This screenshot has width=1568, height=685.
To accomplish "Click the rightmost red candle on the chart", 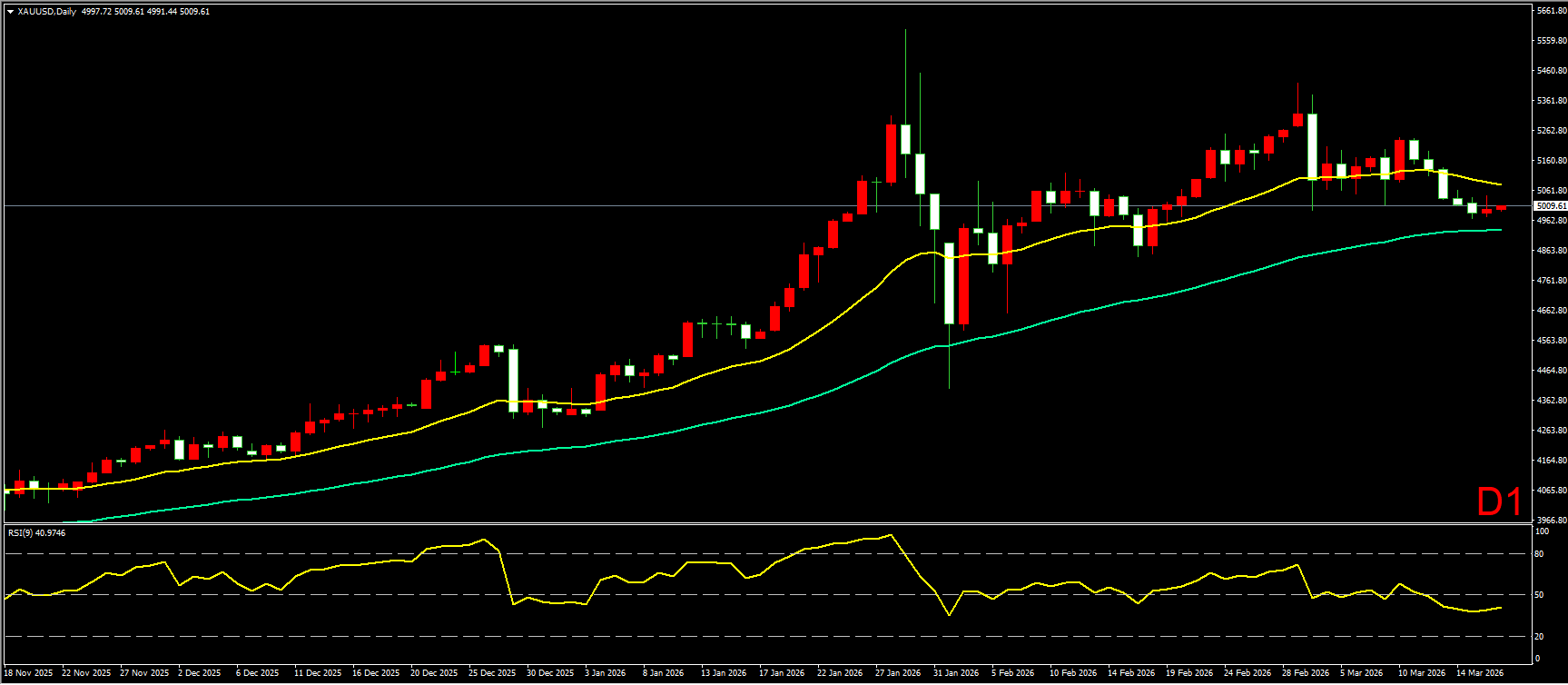I will tap(1501, 208).
